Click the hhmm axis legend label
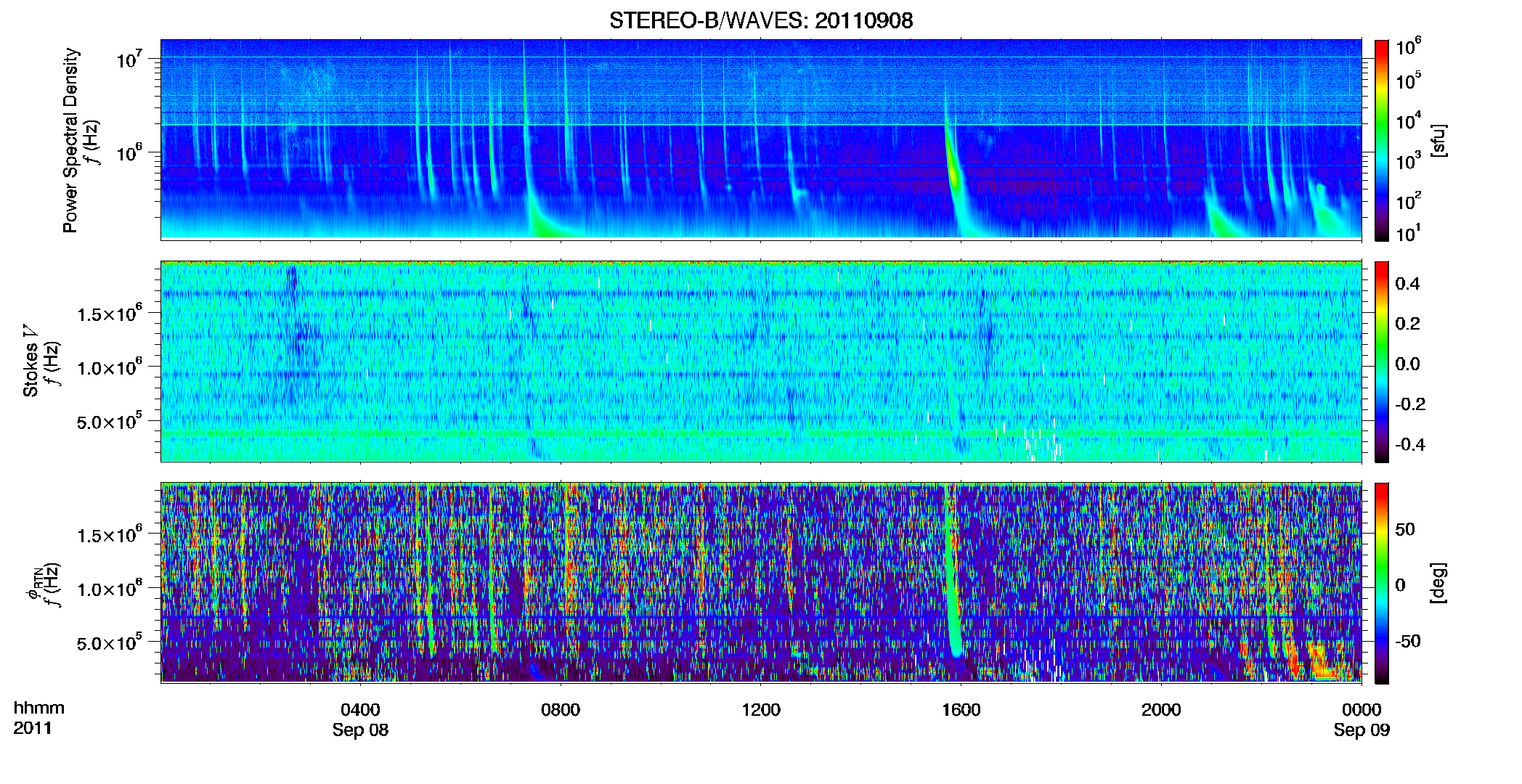Screen dimensions: 1522x784 pyautogui.click(x=39, y=708)
